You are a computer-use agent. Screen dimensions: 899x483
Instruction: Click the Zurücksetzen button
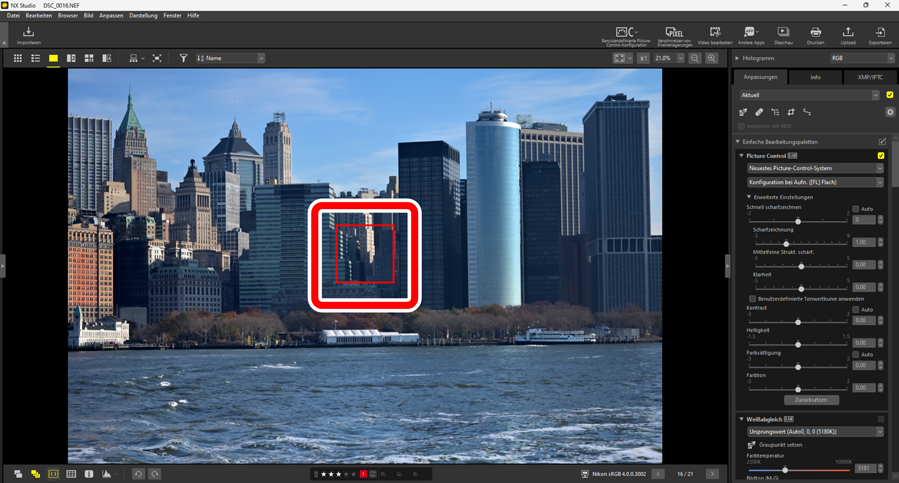(811, 400)
